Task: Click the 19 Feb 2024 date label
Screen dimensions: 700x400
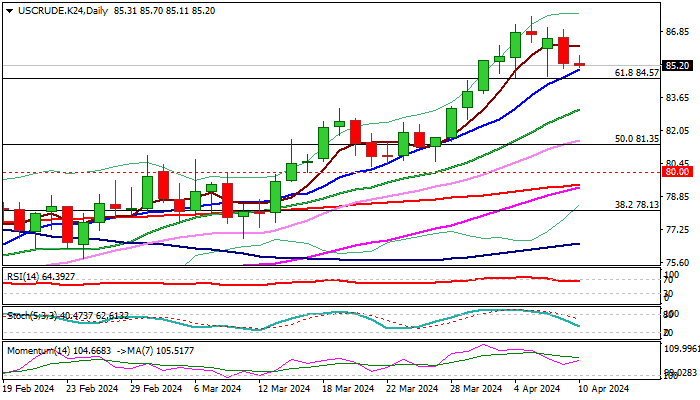Action: coord(29,388)
